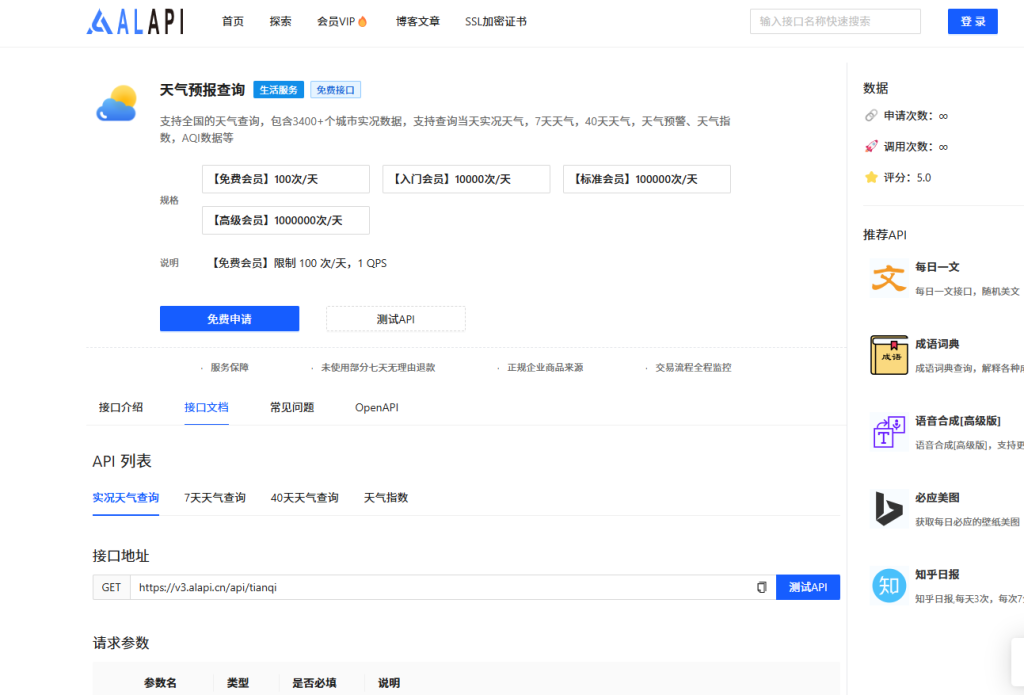Open the 每日一文 API icon

(x=888, y=278)
